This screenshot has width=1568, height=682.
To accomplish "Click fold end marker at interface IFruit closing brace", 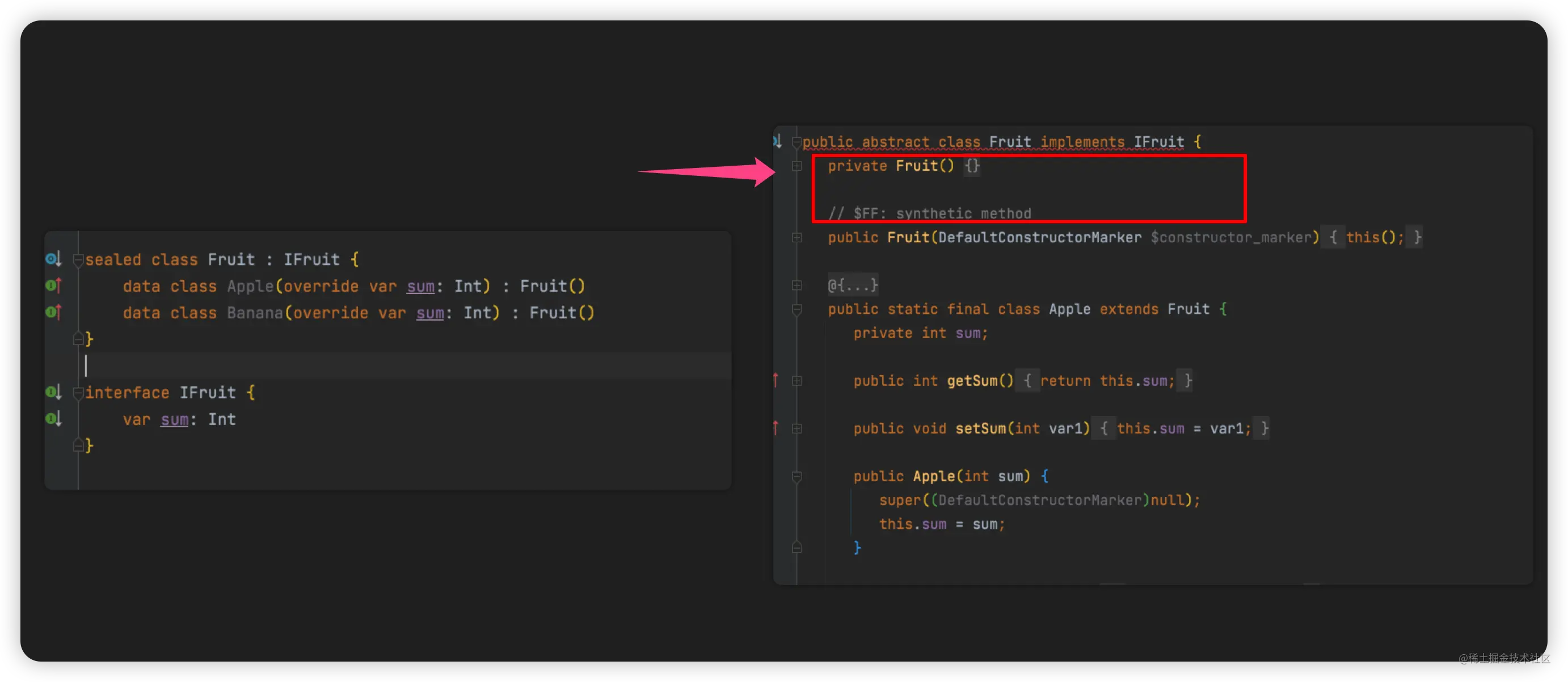I will point(78,446).
